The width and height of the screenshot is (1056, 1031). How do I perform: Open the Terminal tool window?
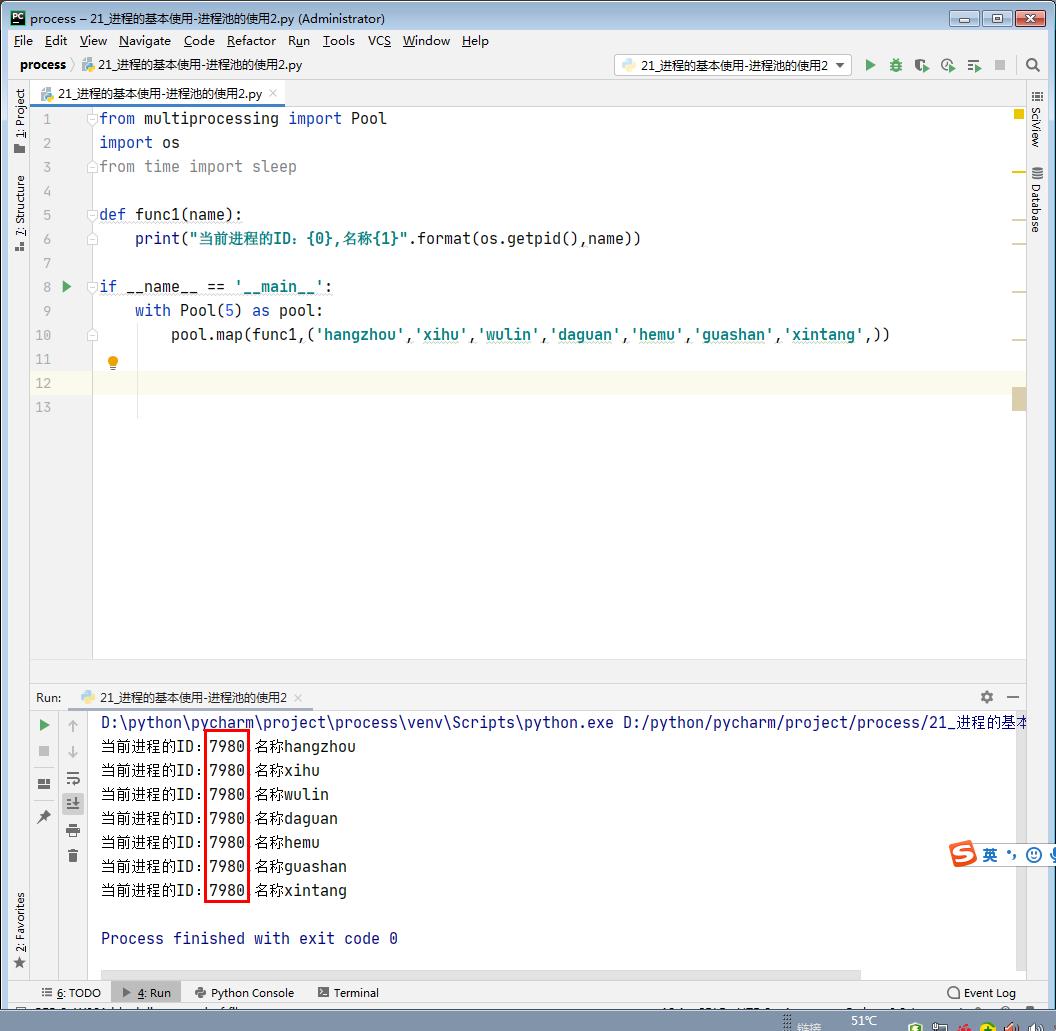point(348,993)
